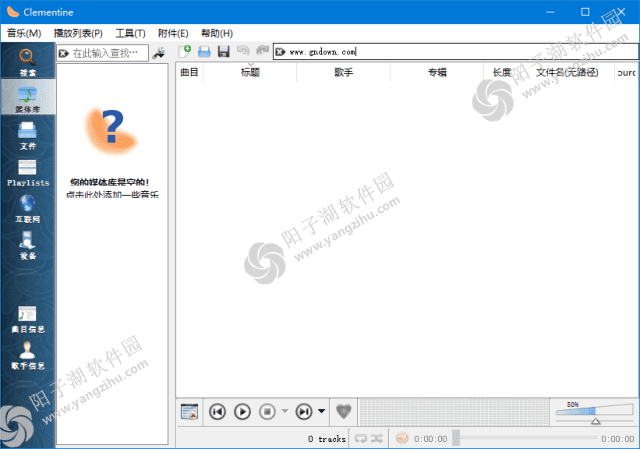Toggle repeat mode icon
Image resolution: width=640 pixels, height=449 pixels.
point(361,439)
